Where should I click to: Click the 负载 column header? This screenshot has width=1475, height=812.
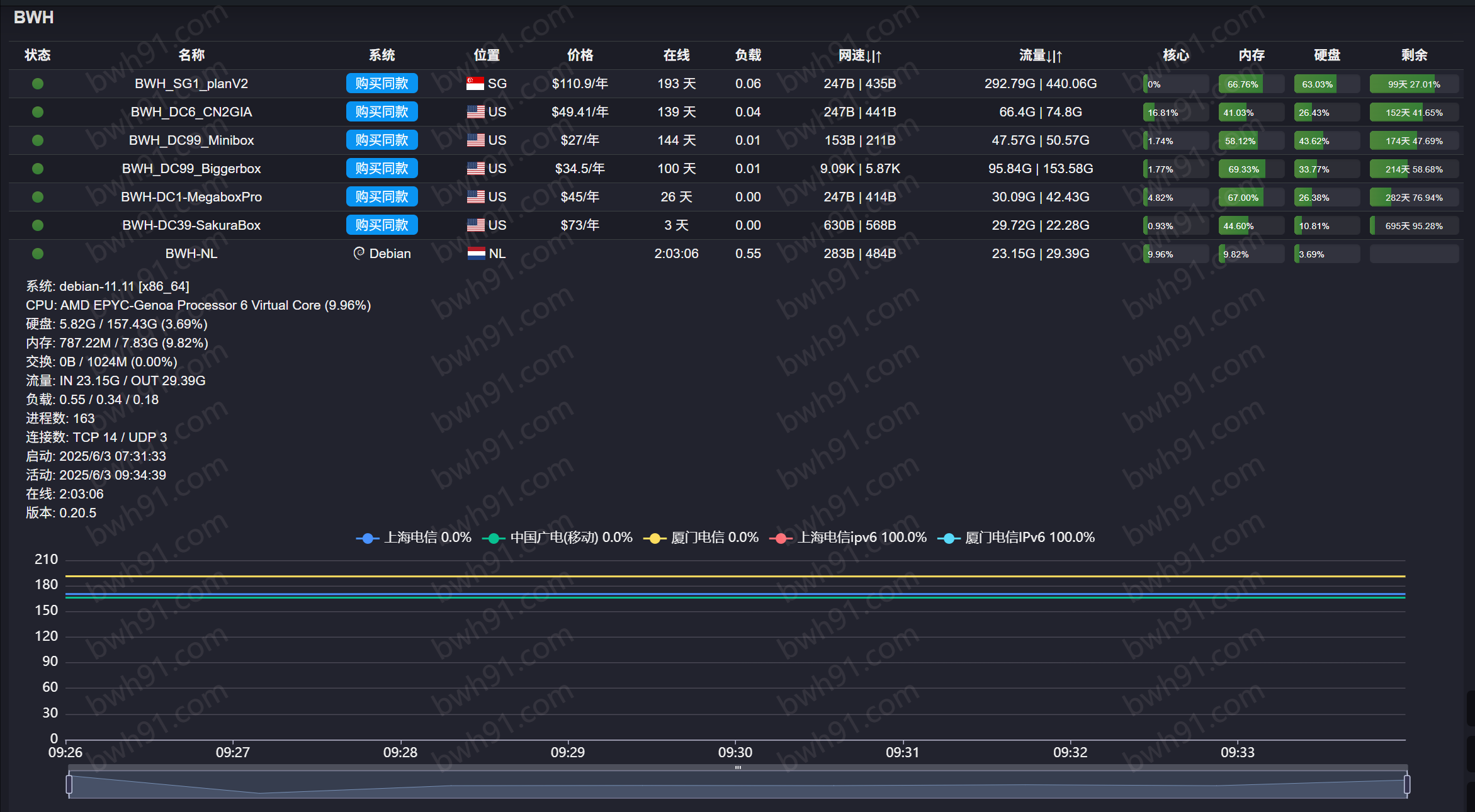[x=748, y=55]
